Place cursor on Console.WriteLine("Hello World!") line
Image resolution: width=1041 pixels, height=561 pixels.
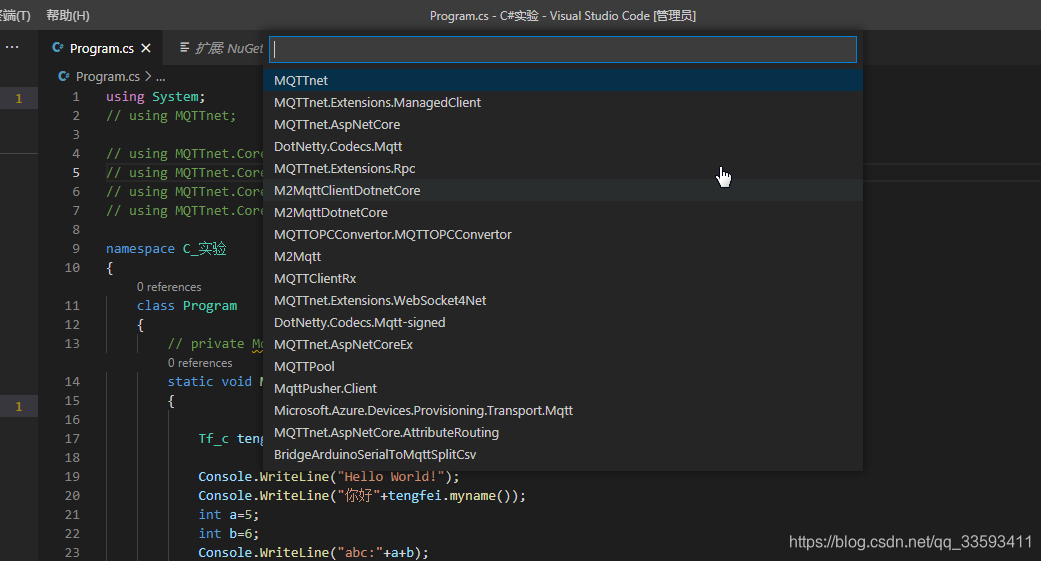[329, 477]
